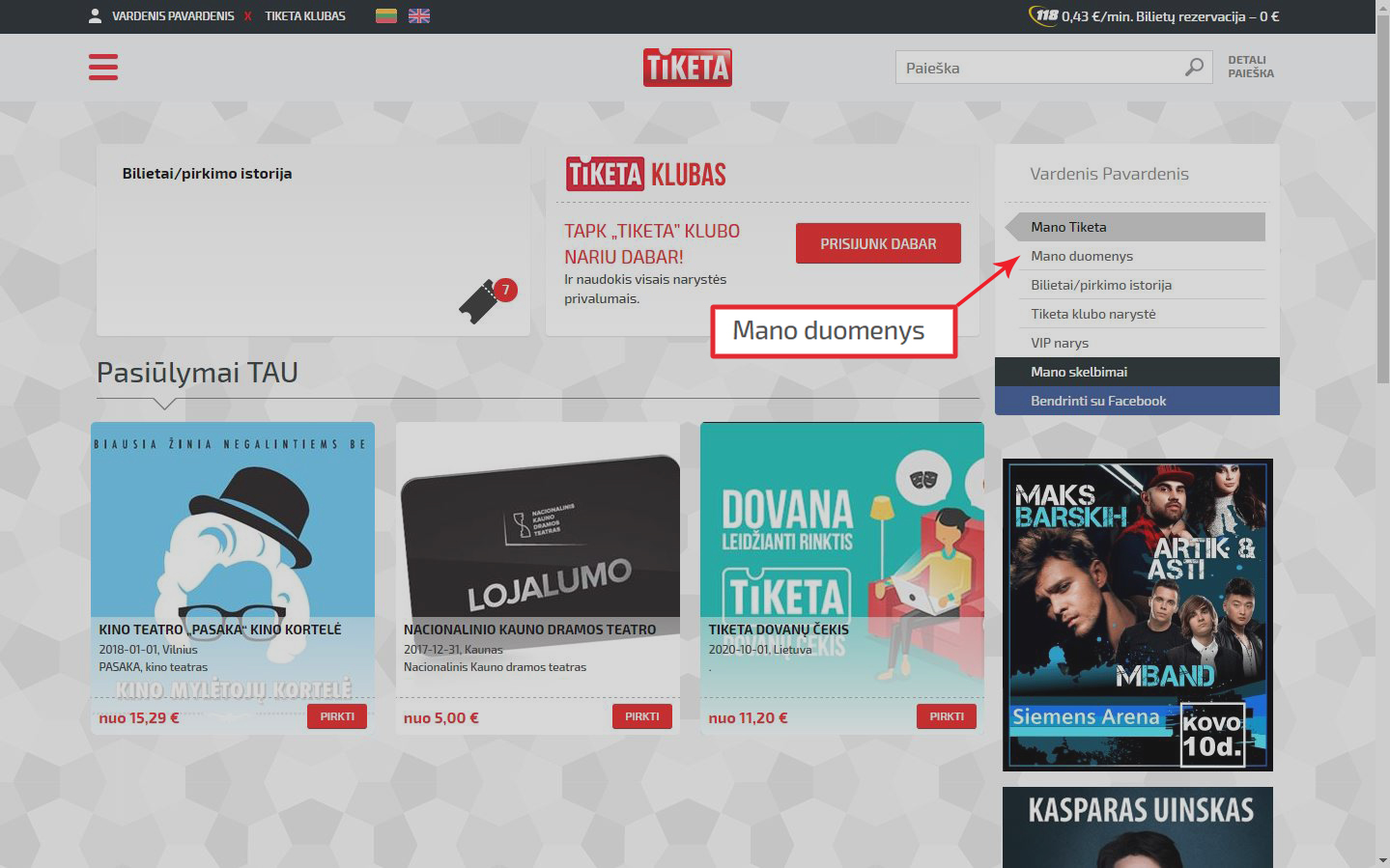Screen dimensions: 1390x868
Task: Select VIP narys menu item
Action: tap(1142, 343)
